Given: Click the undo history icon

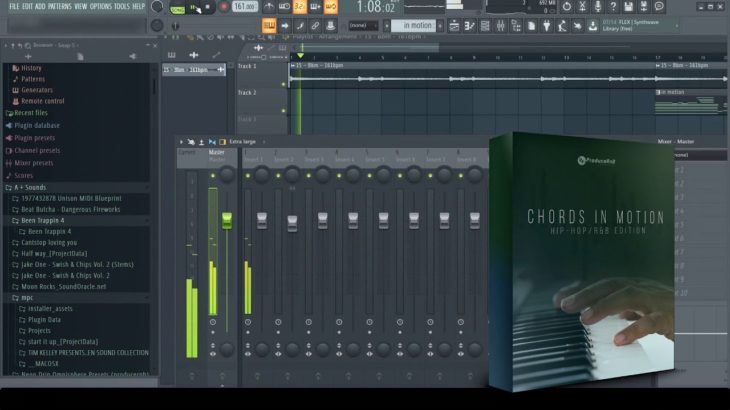Looking at the screenshot, I should pyautogui.click(x=567, y=7).
